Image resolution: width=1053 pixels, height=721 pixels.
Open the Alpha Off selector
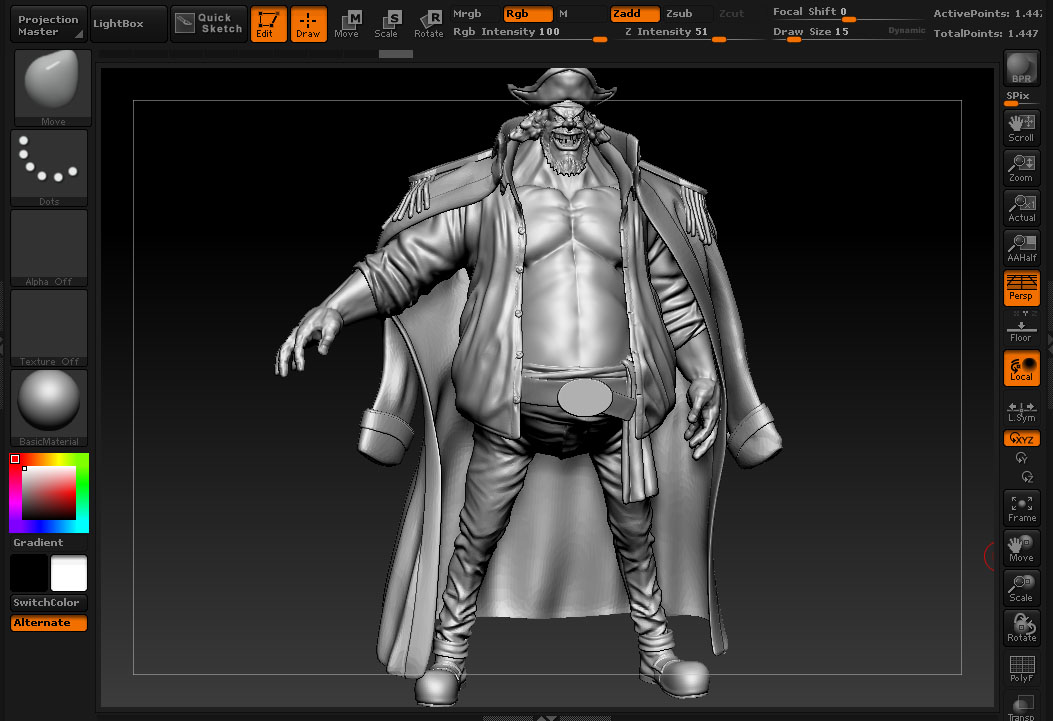(x=49, y=248)
